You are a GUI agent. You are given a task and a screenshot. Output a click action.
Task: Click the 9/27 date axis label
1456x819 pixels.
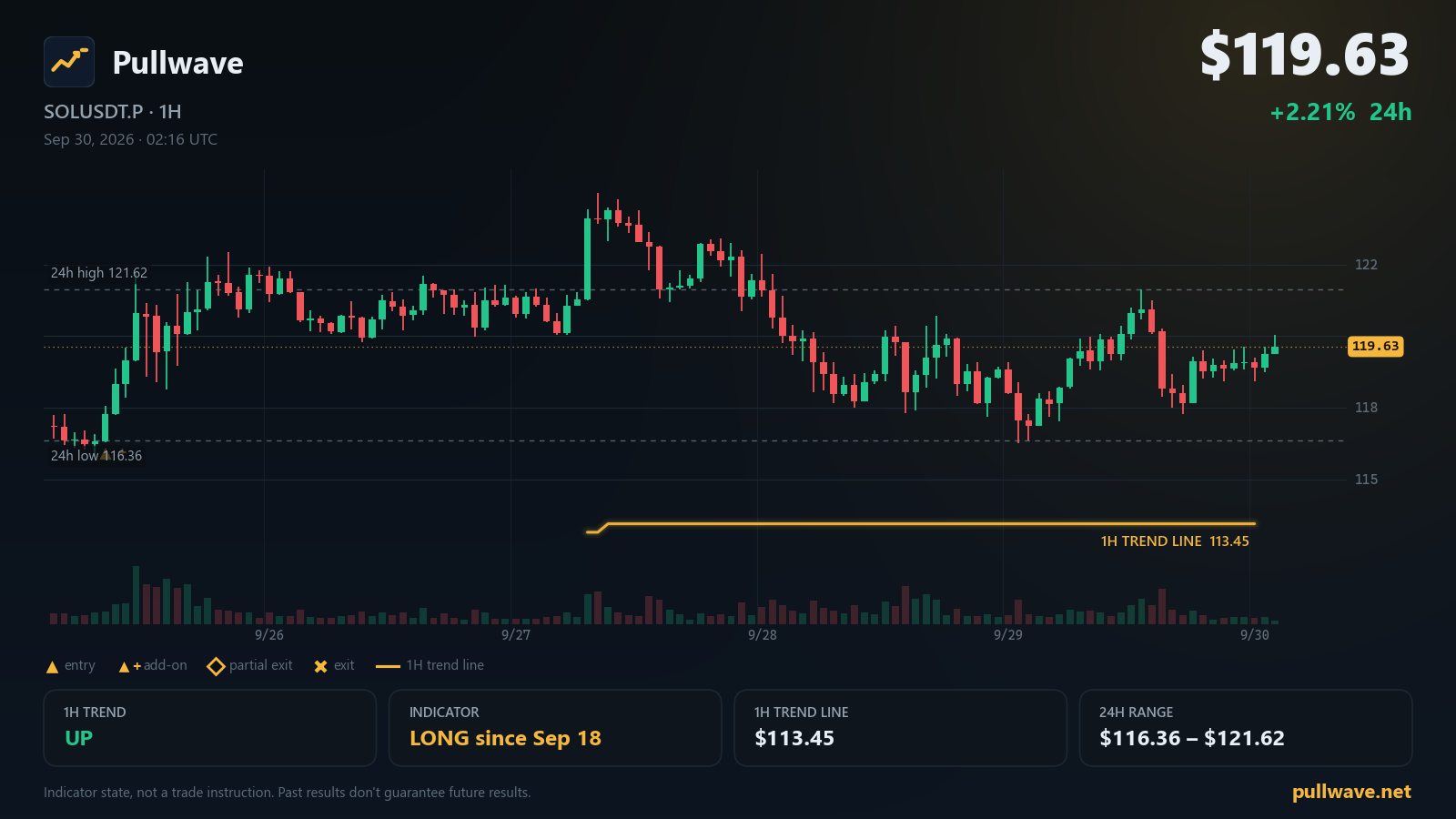click(x=516, y=635)
